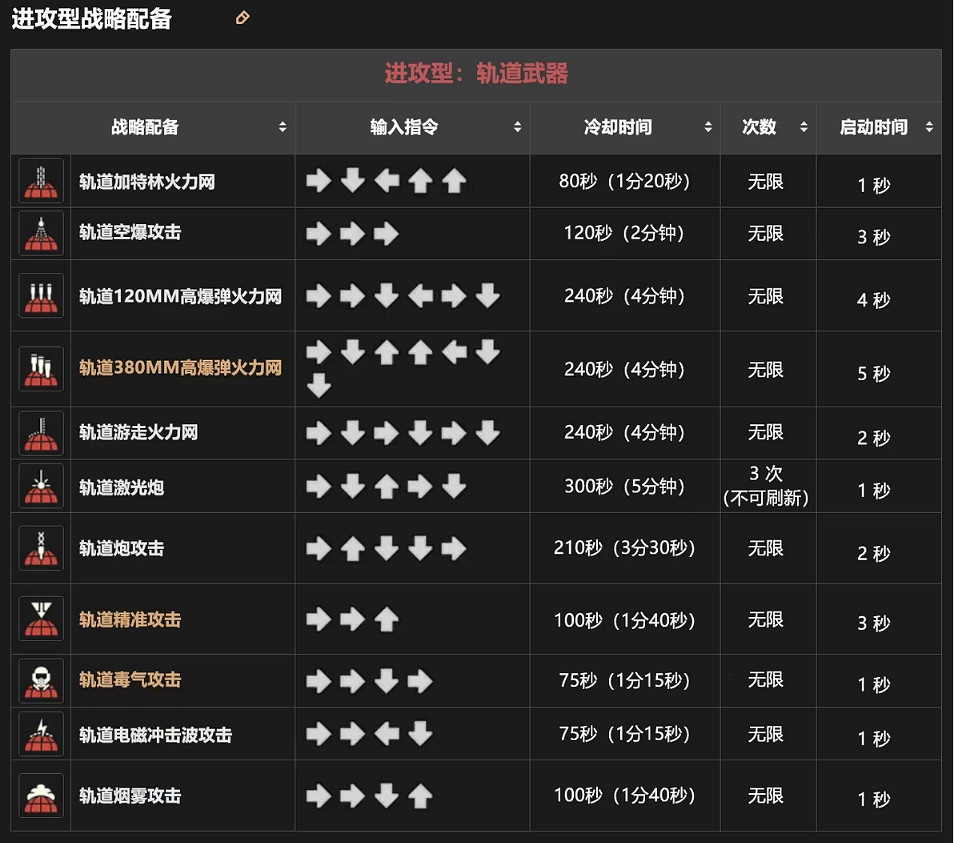This screenshot has width=954, height=843.
Task: Click the 轨道电磁冲击波攻击 lightning icon
Action: 41,735
